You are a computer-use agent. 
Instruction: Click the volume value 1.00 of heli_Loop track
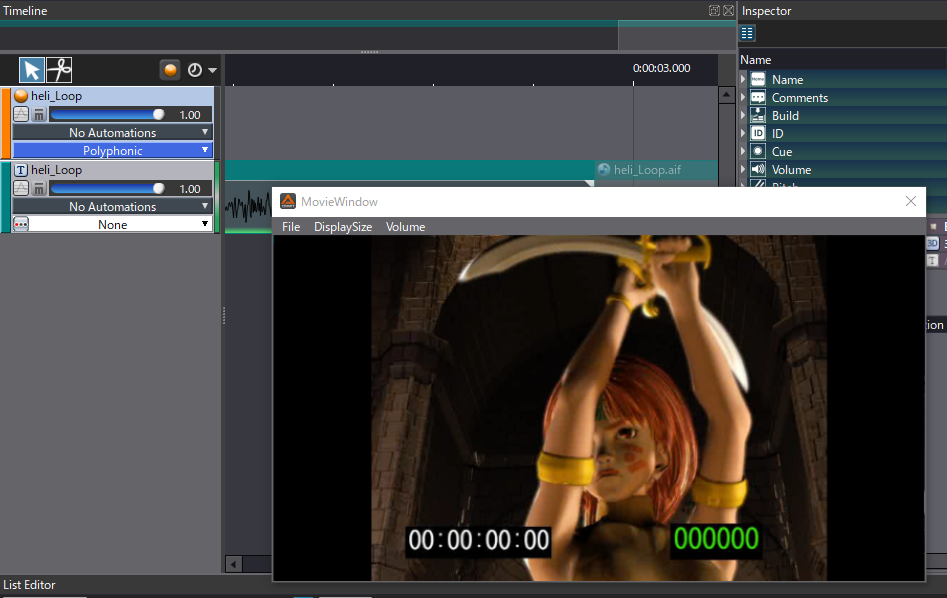click(190, 189)
